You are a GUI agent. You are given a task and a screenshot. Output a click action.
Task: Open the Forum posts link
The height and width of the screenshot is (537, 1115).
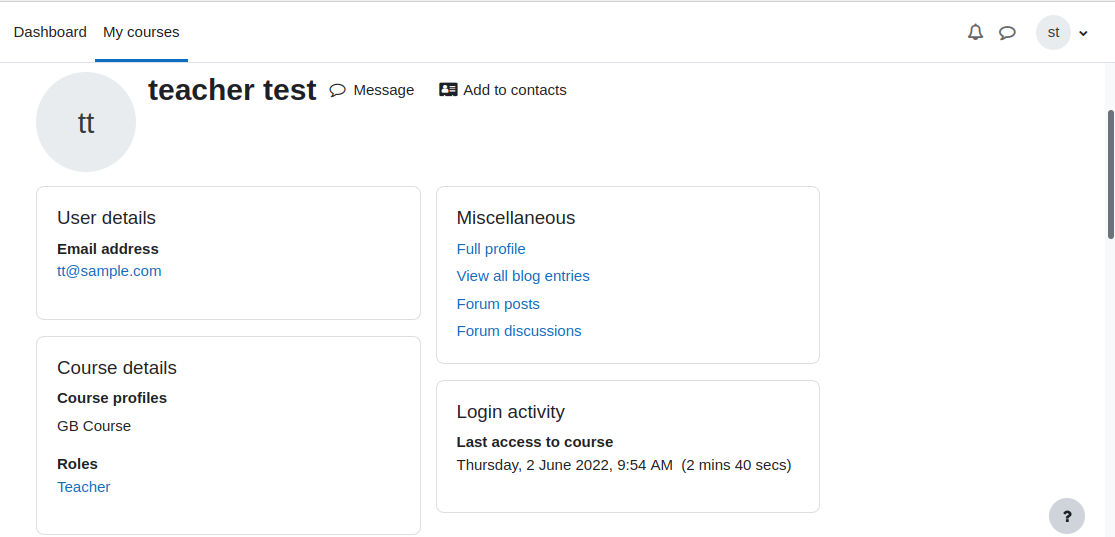point(498,304)
